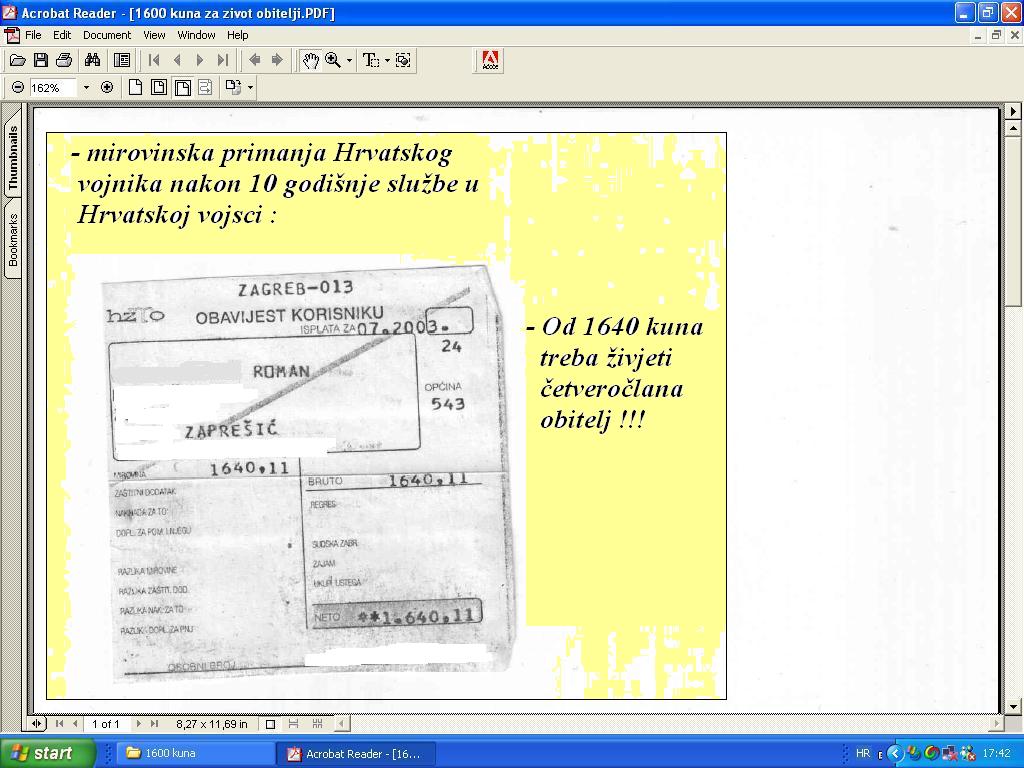Switch to Fit in Window view
The height and width of the screenshot is (768, 1024).
tap(159, 87)
